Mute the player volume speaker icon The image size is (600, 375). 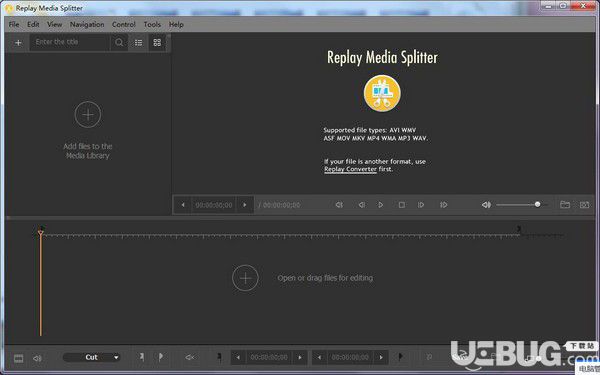coord(486,205)
